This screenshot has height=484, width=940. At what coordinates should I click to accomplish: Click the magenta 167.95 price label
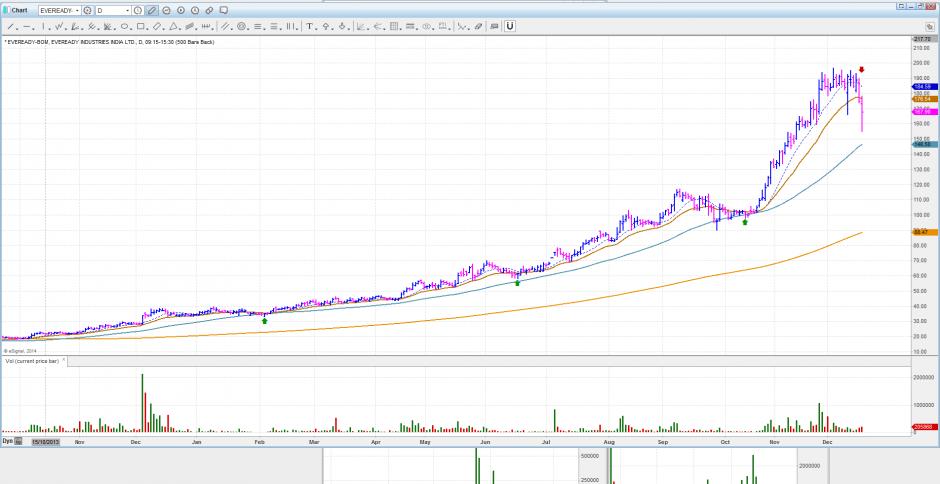pyautogui.click(x=926, y=112)
